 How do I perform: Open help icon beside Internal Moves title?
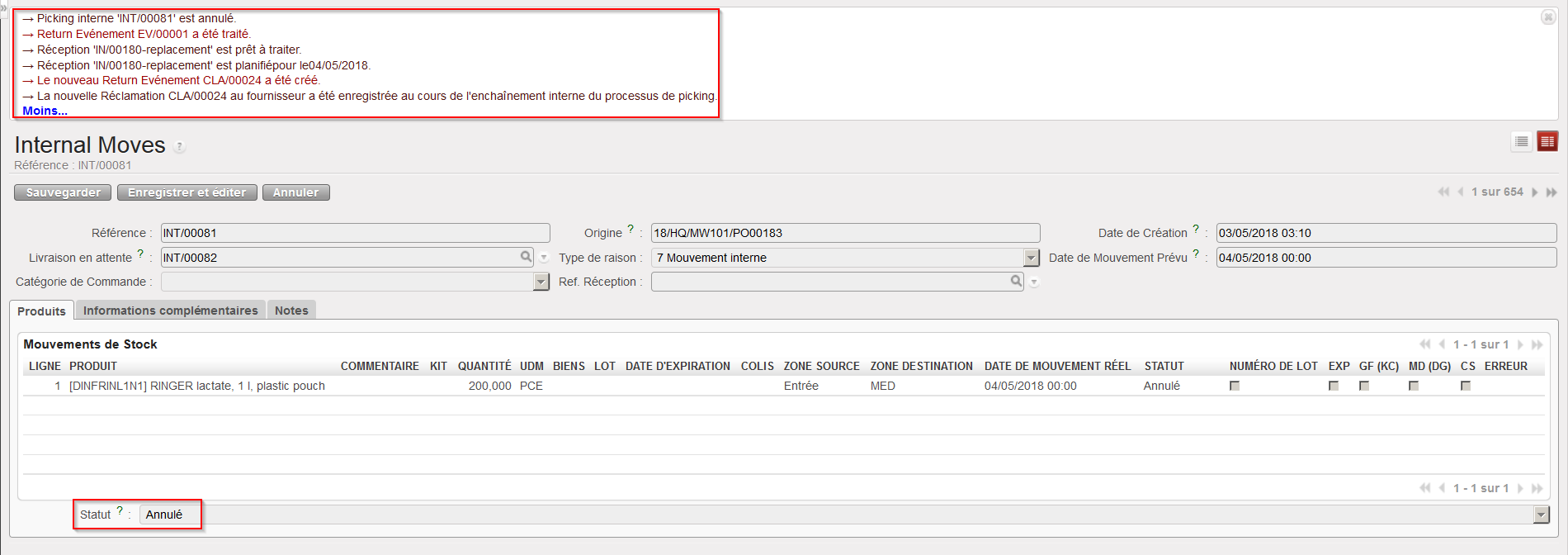click(x=179, y=147)
